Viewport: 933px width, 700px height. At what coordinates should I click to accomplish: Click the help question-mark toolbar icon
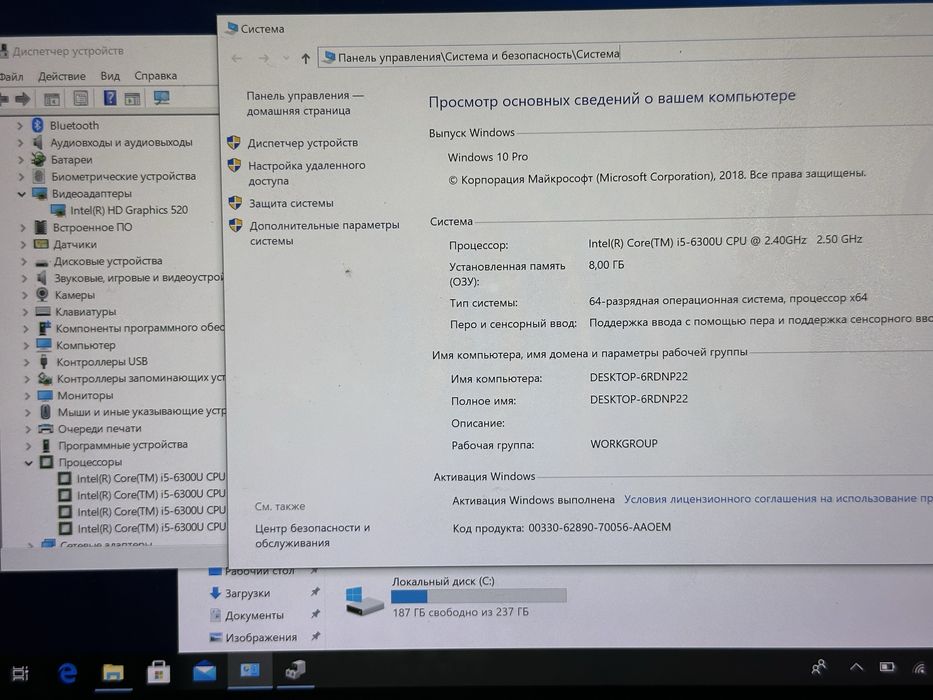pyautogui.click(x=110, y=98)
